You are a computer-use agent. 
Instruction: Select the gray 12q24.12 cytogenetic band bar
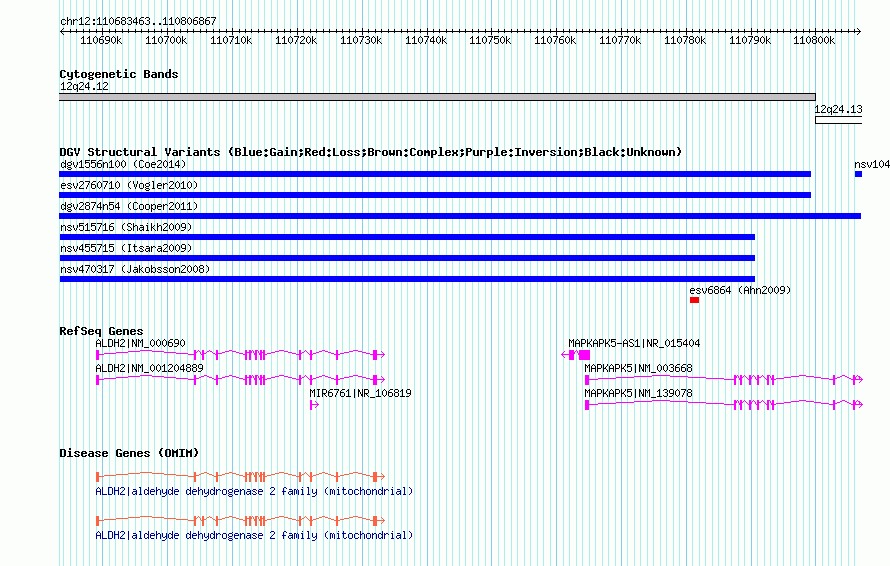[x=437, y=97]
